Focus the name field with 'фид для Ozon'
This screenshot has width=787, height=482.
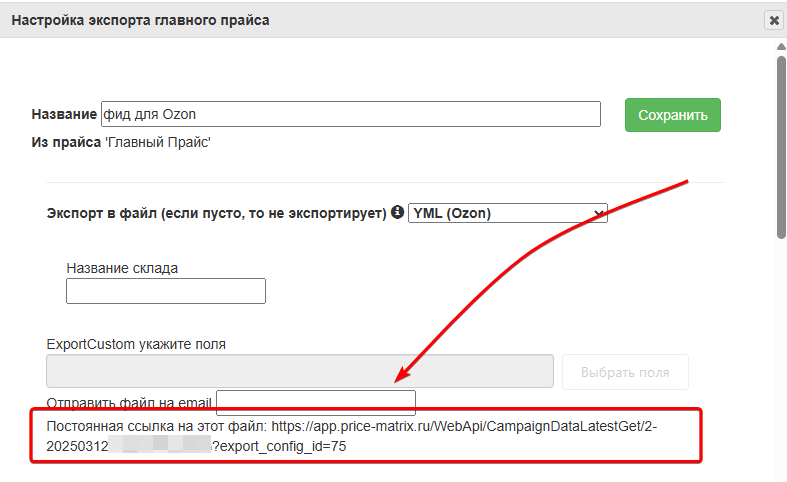click(x=350, y=114)
